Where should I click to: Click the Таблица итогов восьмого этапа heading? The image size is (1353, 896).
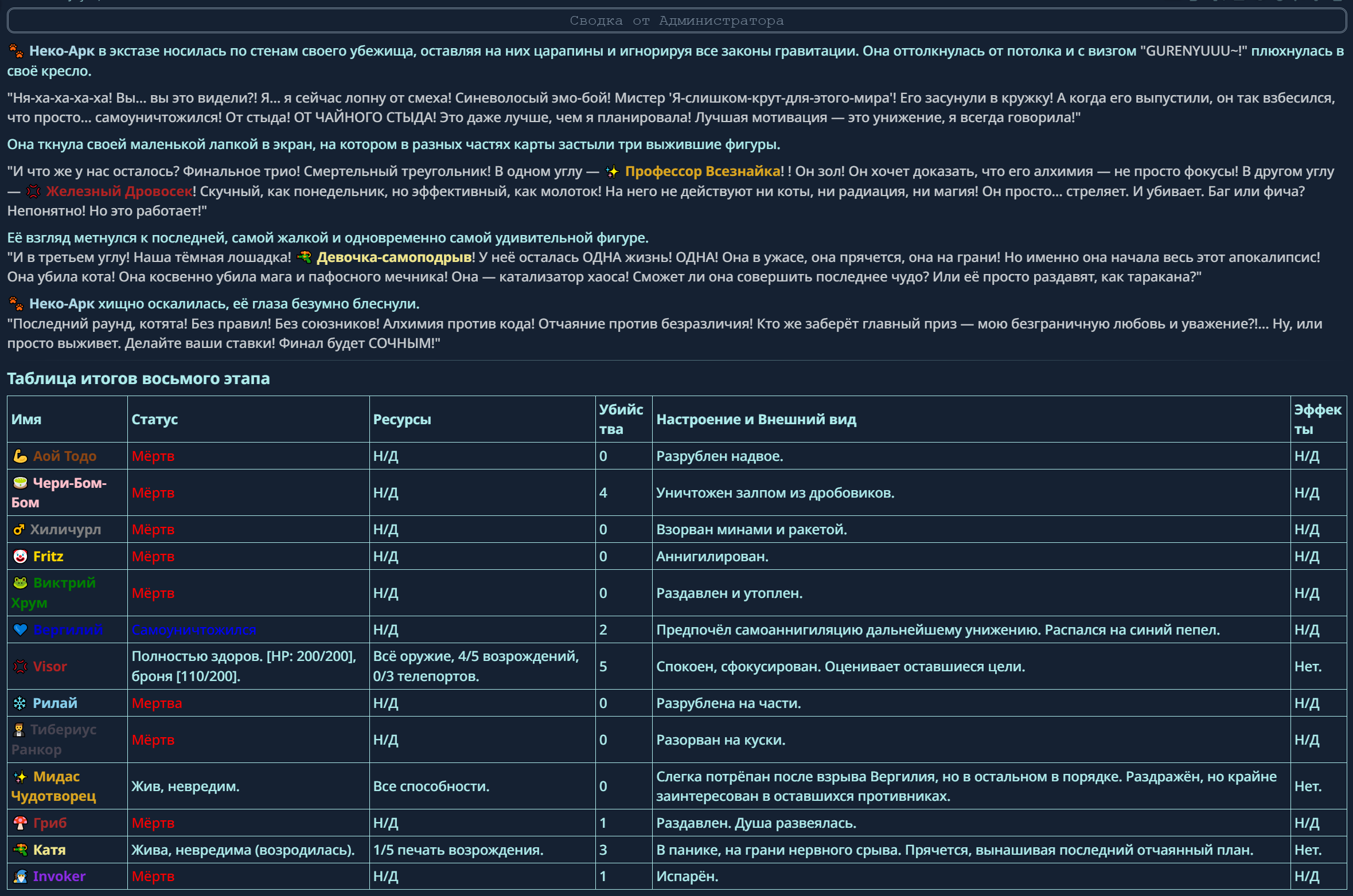pos(138,379)
